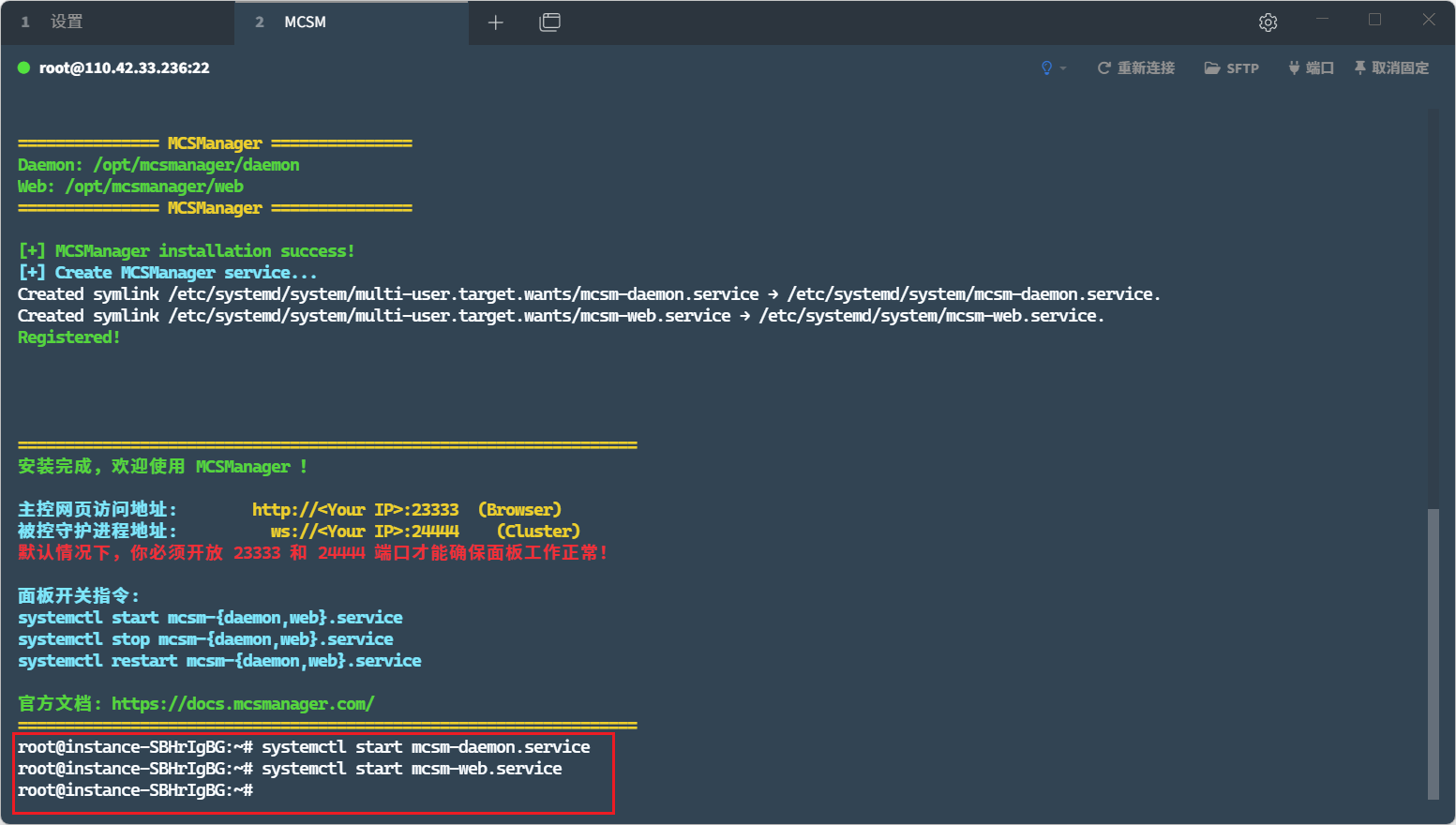Open the lightbulb tips dropdown
Screen dimensions: 1456x825
click(x=1053, y=67)
